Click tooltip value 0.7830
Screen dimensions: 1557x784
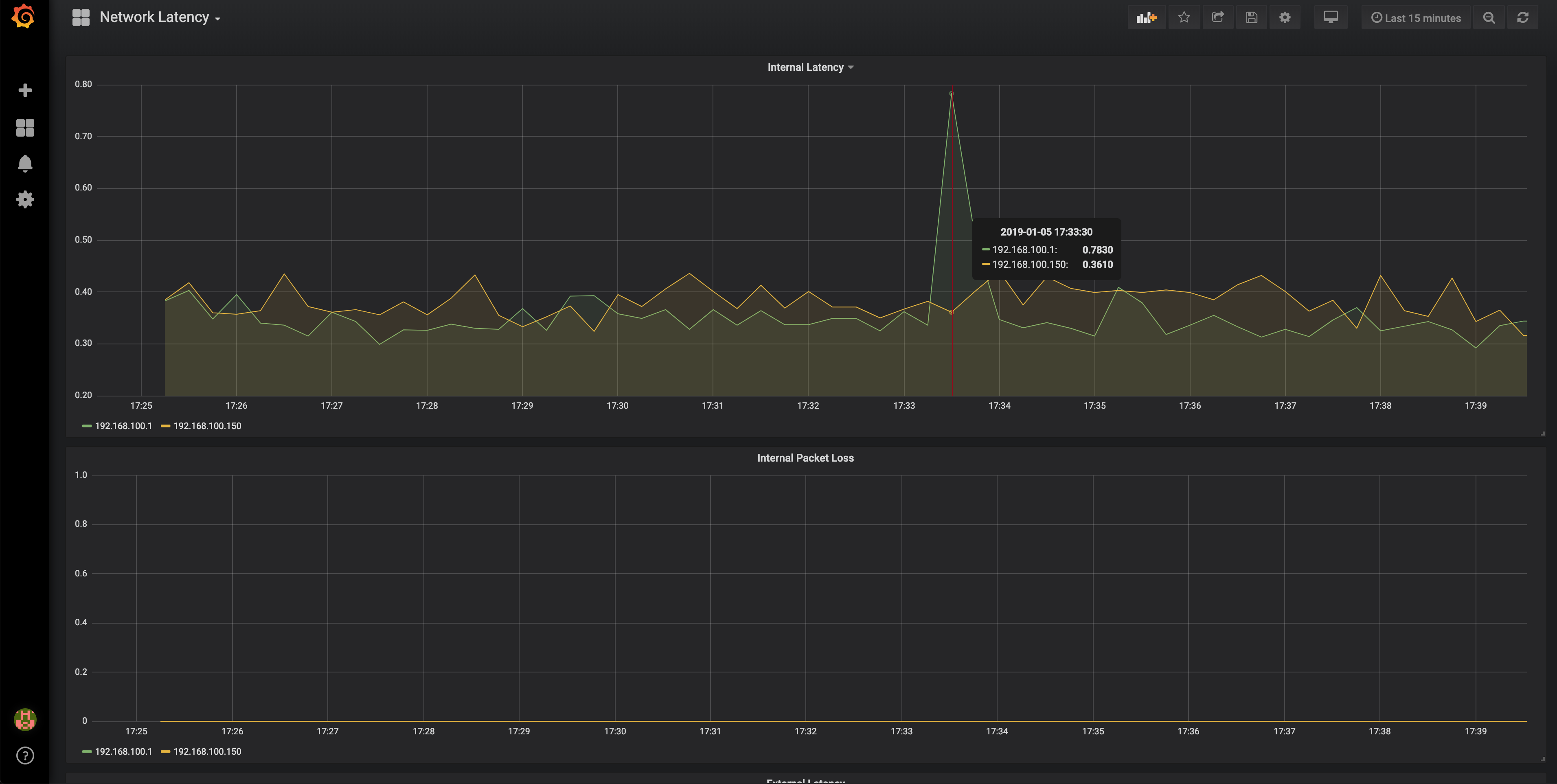pos(1097,250)
